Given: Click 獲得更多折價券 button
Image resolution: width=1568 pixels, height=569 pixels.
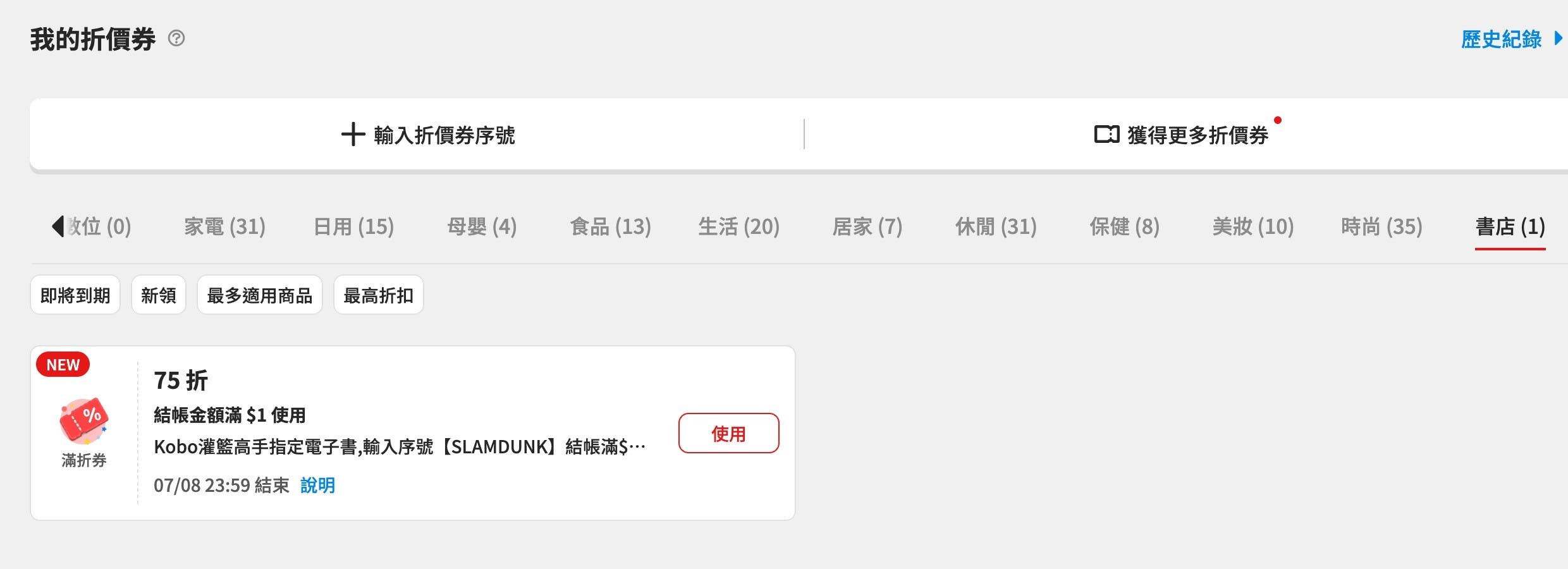Looking at the screenshot, I should [x=1197, y=135].
